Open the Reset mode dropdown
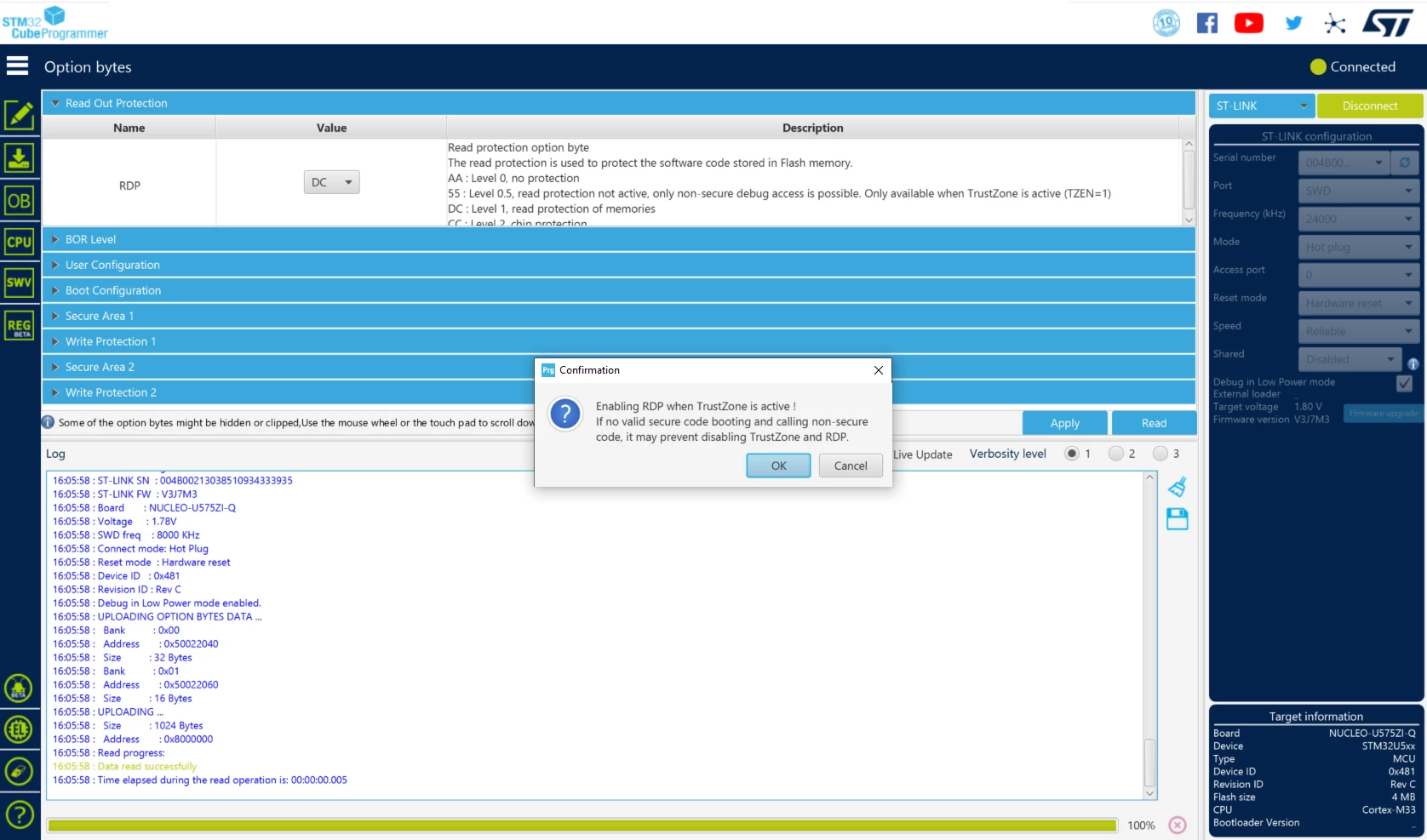The width and height of the screenshot is (1427, 840). [x=1359, y=303]
